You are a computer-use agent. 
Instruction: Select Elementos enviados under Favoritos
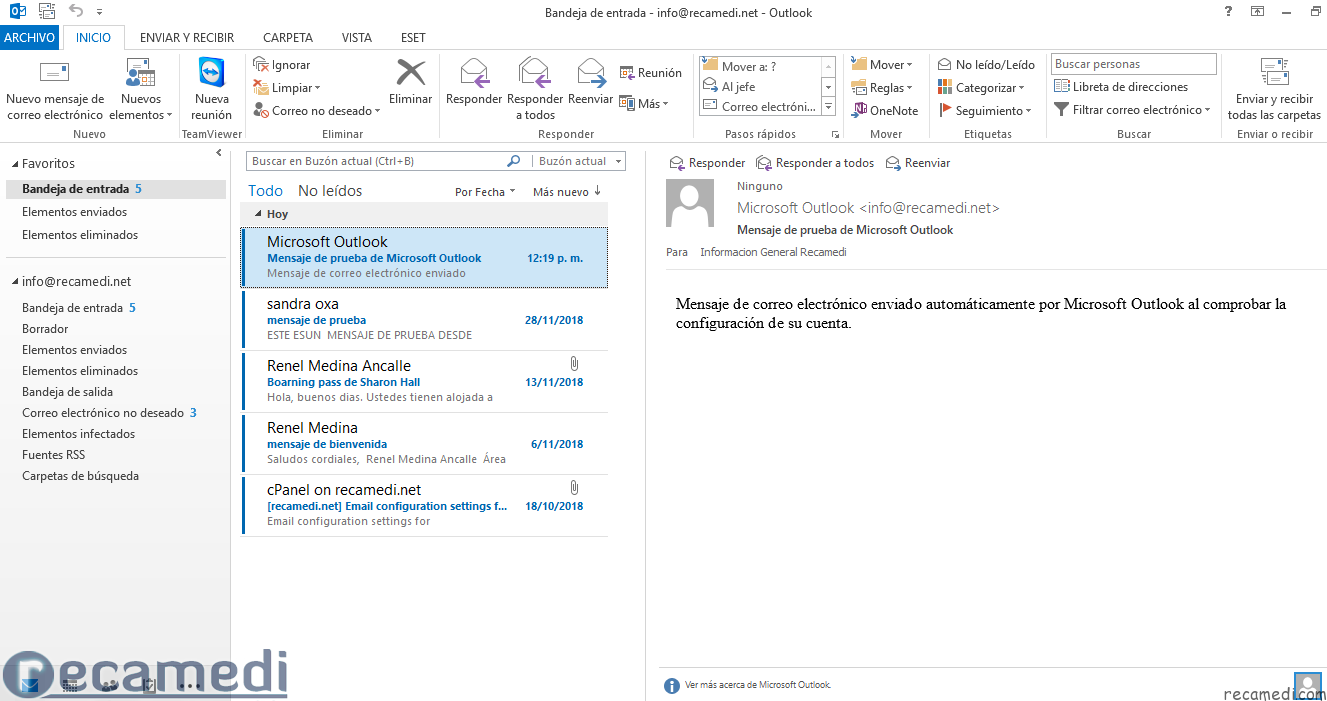click(x=74, y=212)
